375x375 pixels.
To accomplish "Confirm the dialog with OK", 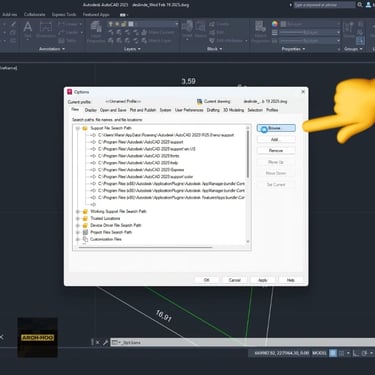I will (x=206, y=280).
